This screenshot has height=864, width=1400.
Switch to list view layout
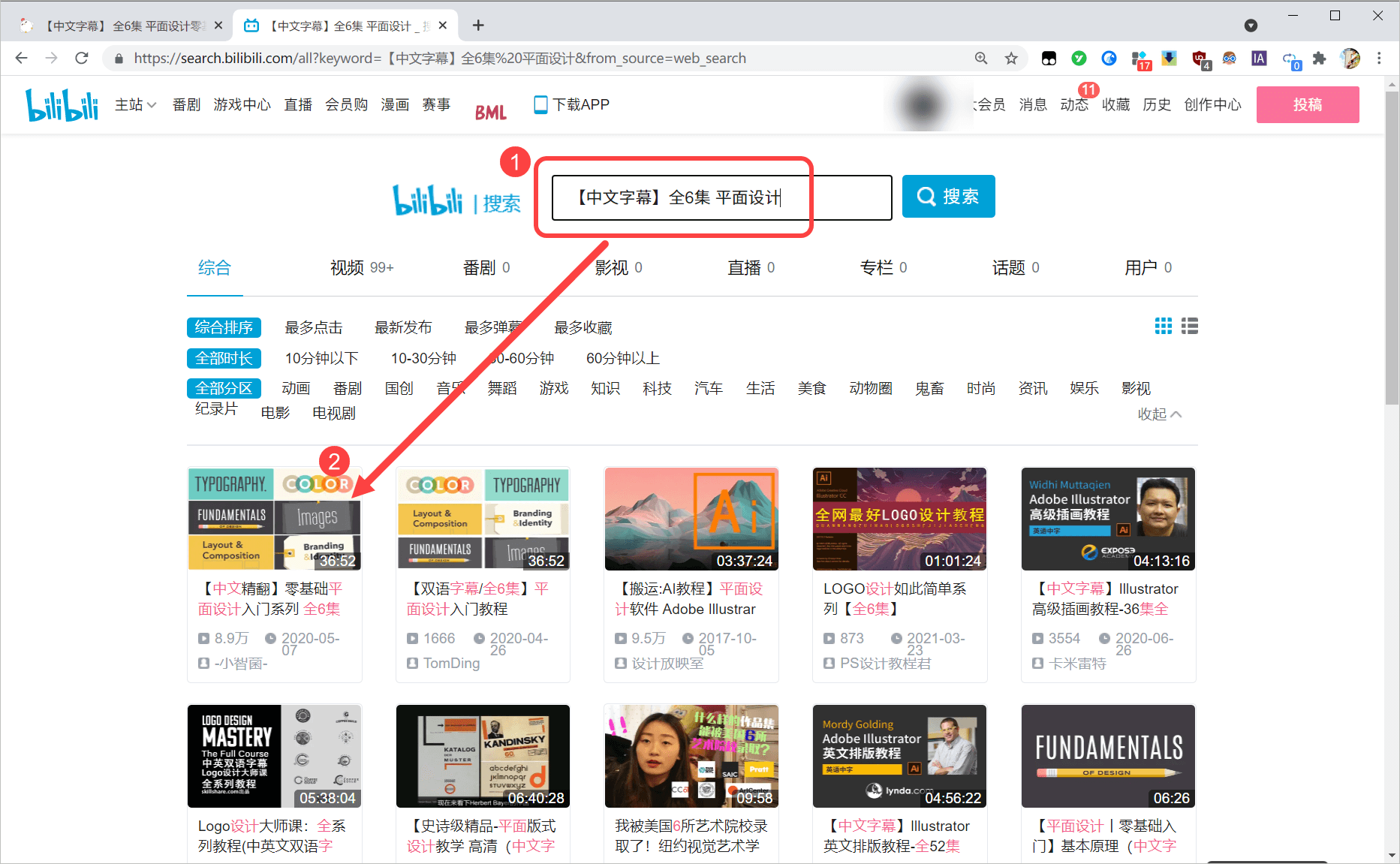(1189, 326)
